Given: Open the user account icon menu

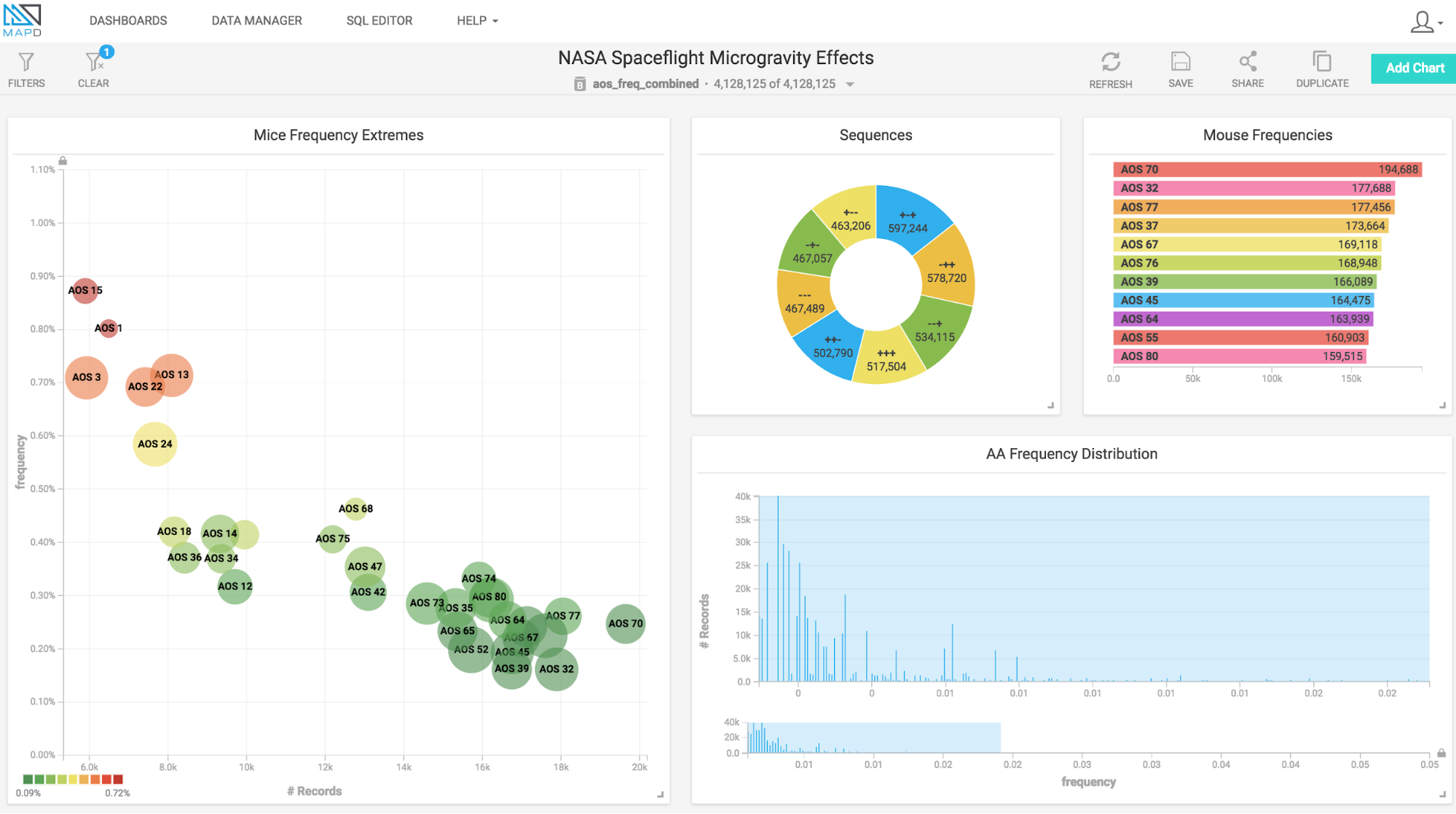Looking at the screenshot, I should point(1421,22).
